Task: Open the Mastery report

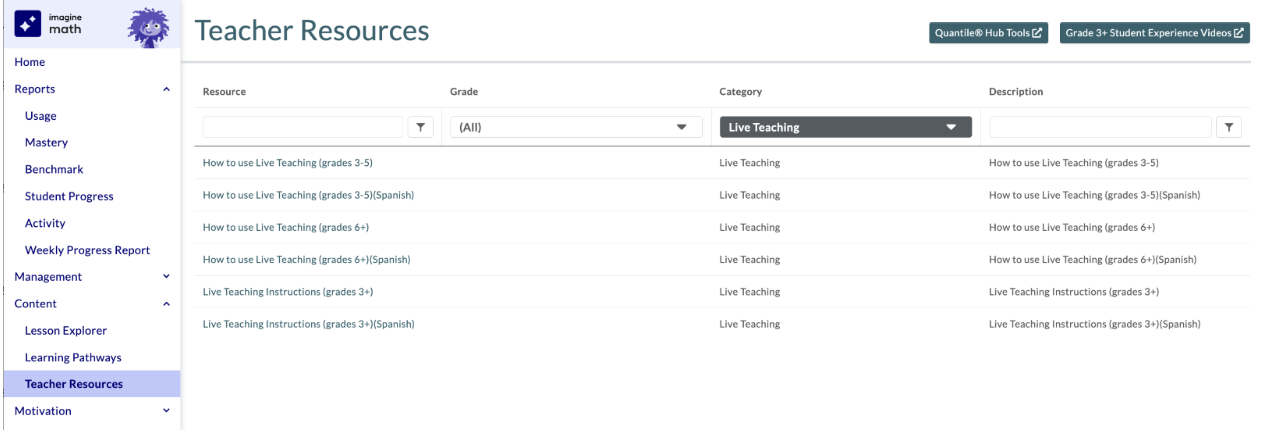Action: (x=46, y=143)
